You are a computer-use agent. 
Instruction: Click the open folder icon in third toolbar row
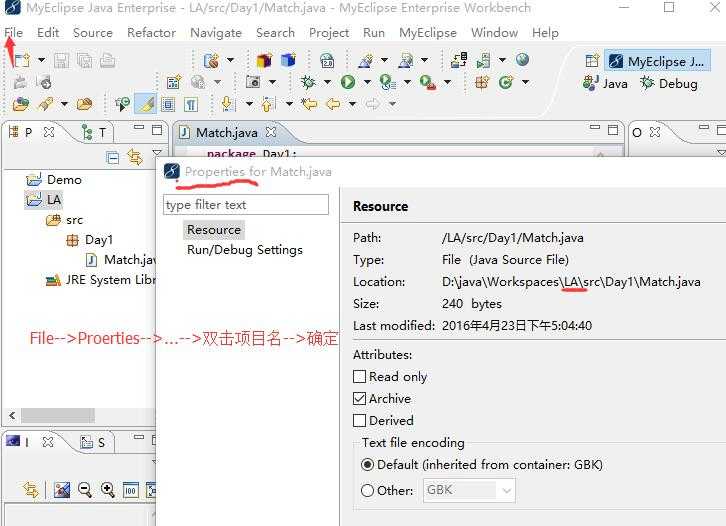pyautogui.click(x=84, y=104)
